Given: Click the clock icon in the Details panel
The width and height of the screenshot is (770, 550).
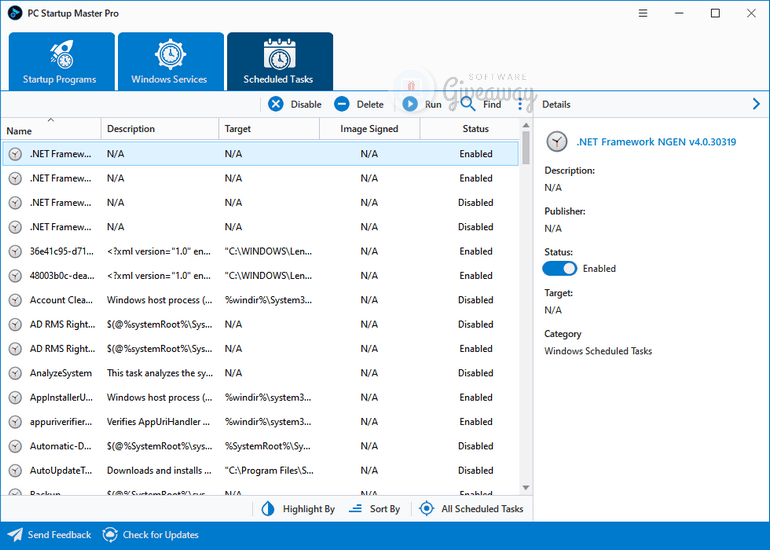Looking at the screenshot, I should point(556,141).
